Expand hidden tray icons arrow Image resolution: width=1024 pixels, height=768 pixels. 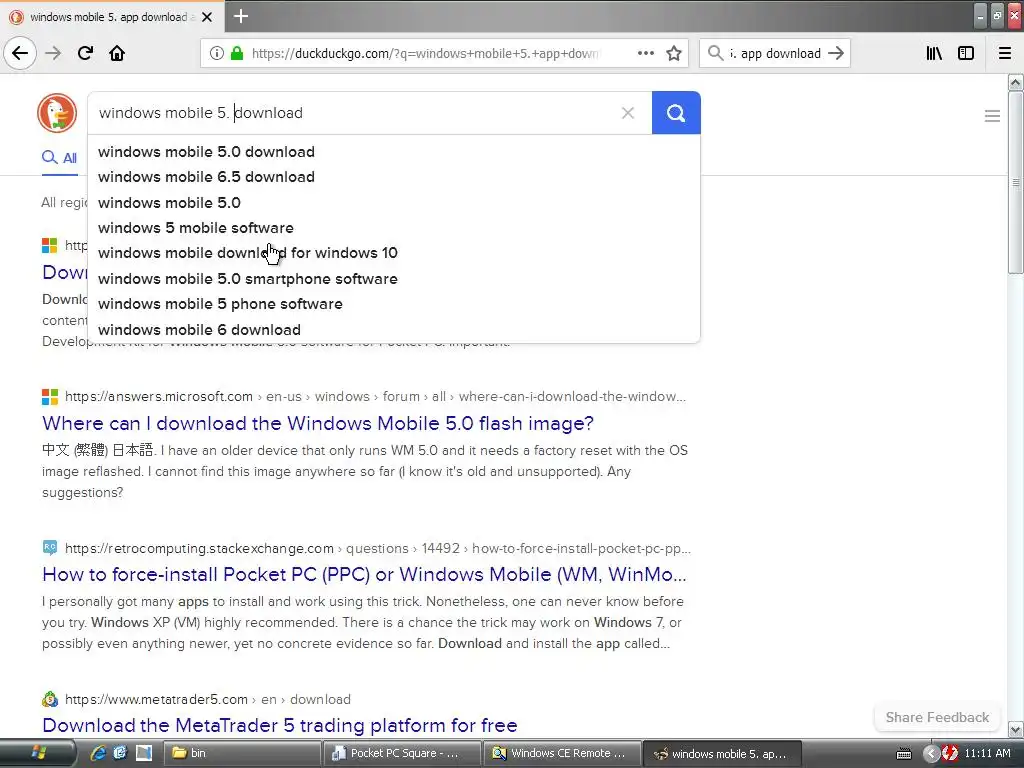click(x=931, y=754)
